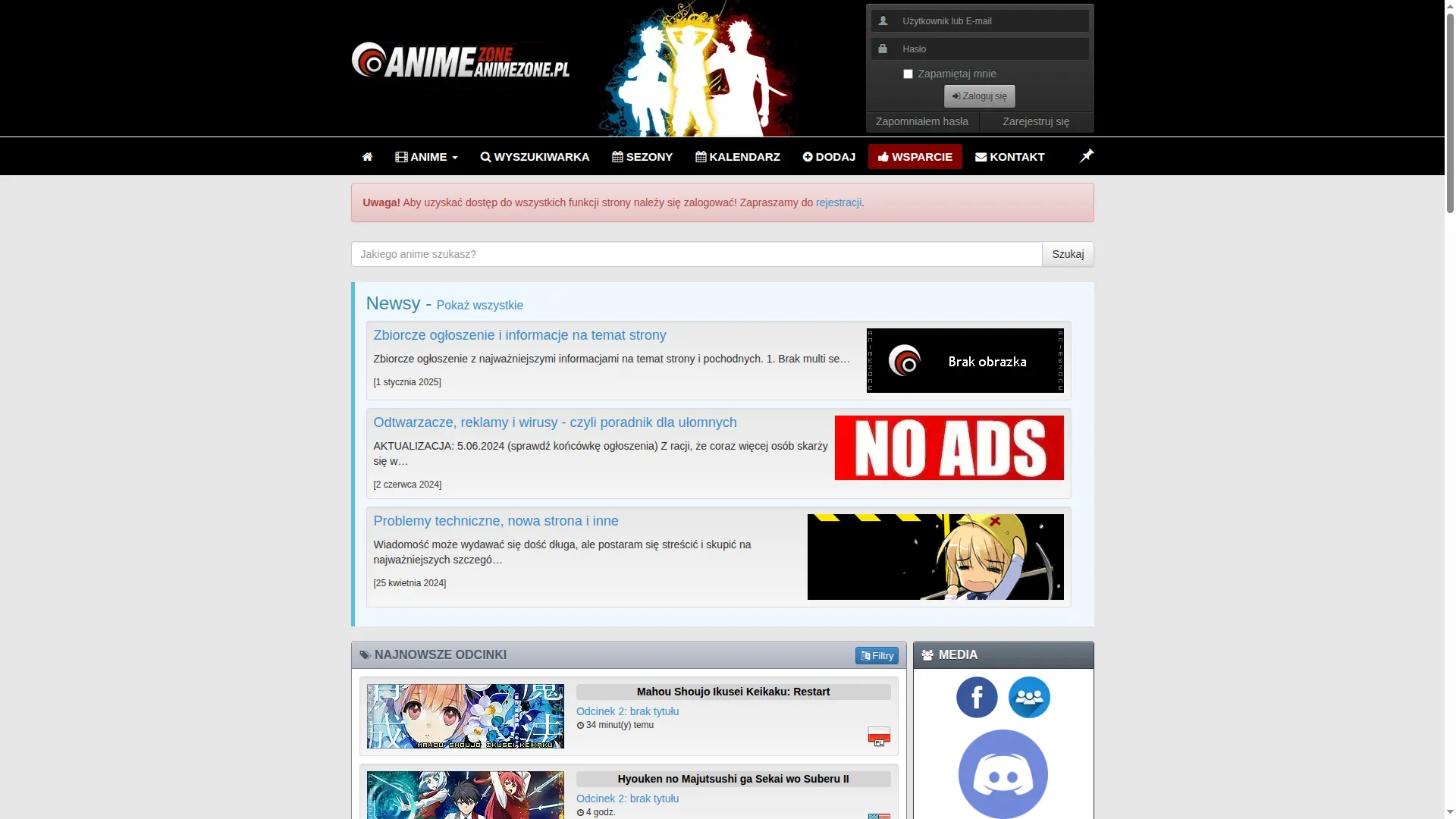
Task: Click the Szukaj button
Action: pos(1068,254)
